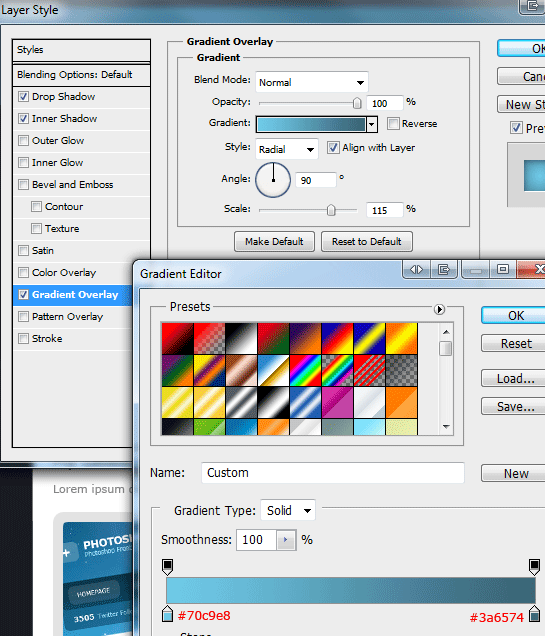Select the orange-yellow-orange preset at first row end
Screen dimensions: 545x636
(401, 339)
